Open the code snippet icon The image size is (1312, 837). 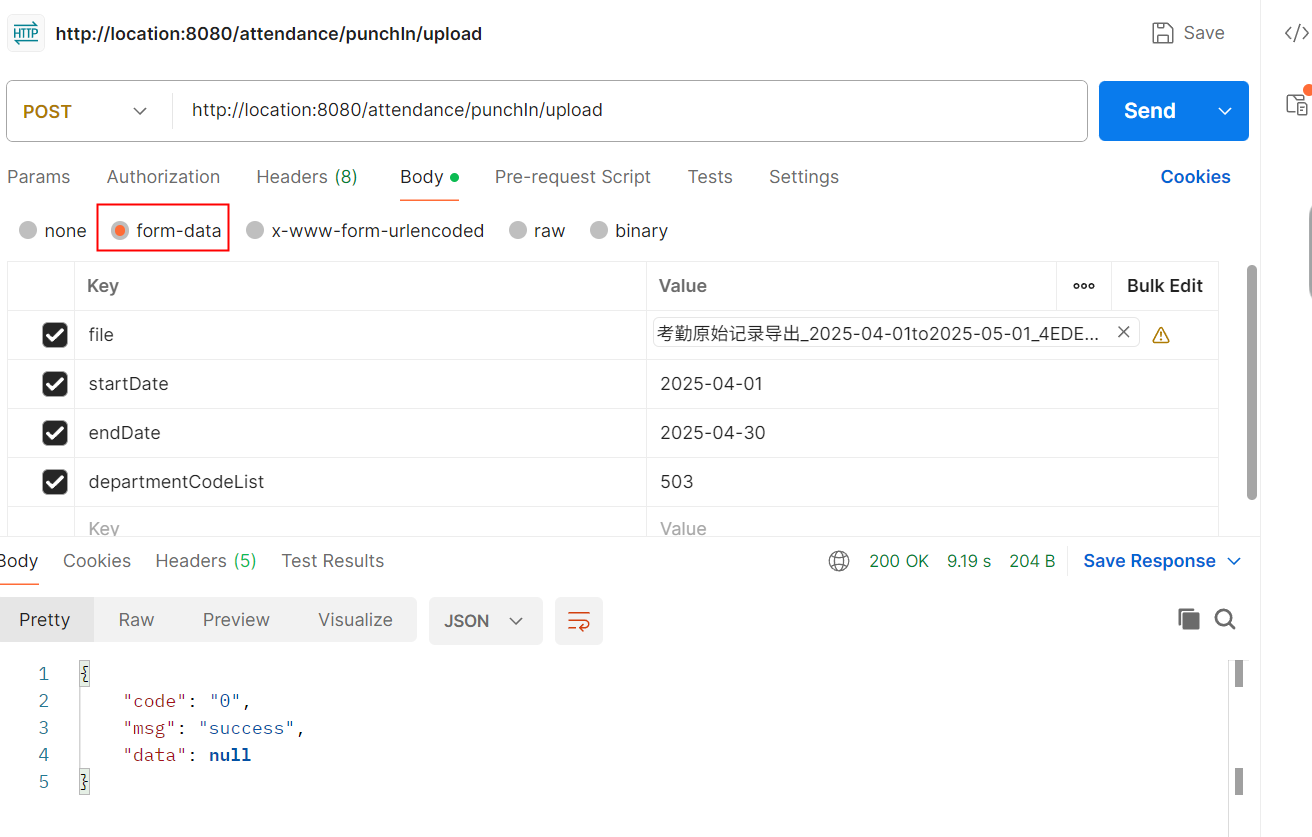pyautogui.click(x=1296, y=33)
